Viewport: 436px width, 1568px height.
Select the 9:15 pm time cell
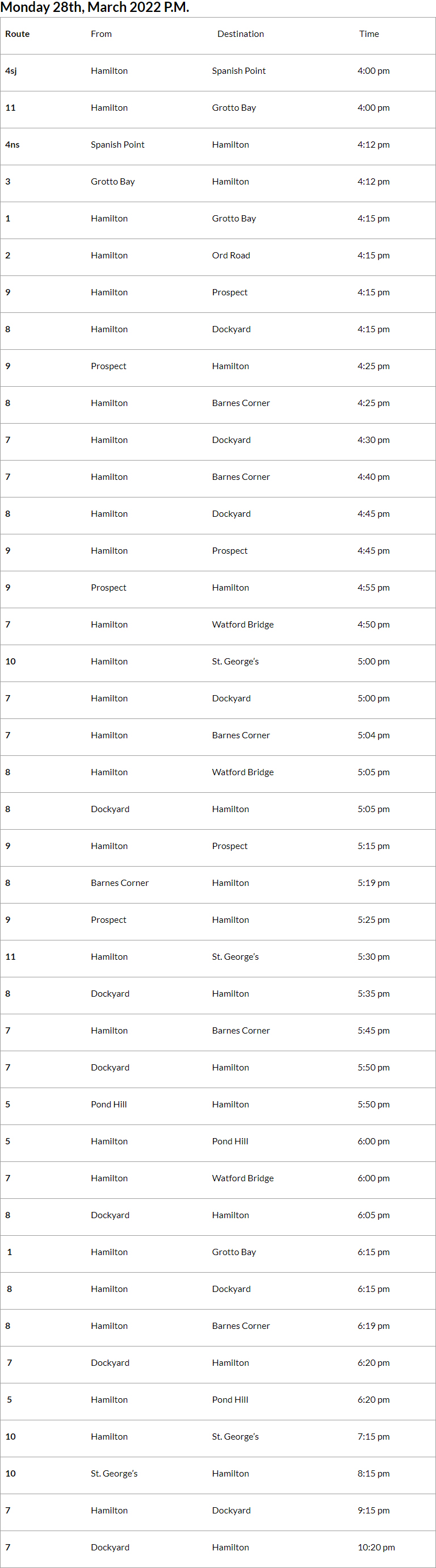pos(374,1511)
